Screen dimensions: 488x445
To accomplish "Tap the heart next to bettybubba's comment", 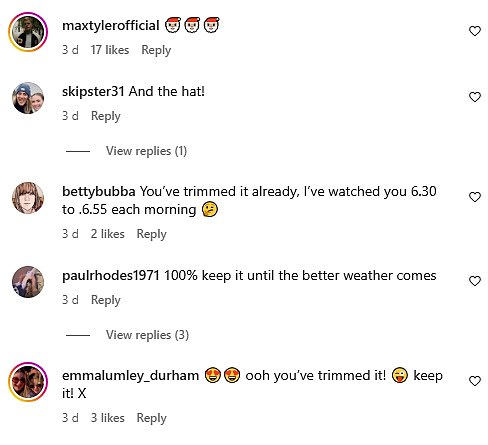I will (475, 197).
